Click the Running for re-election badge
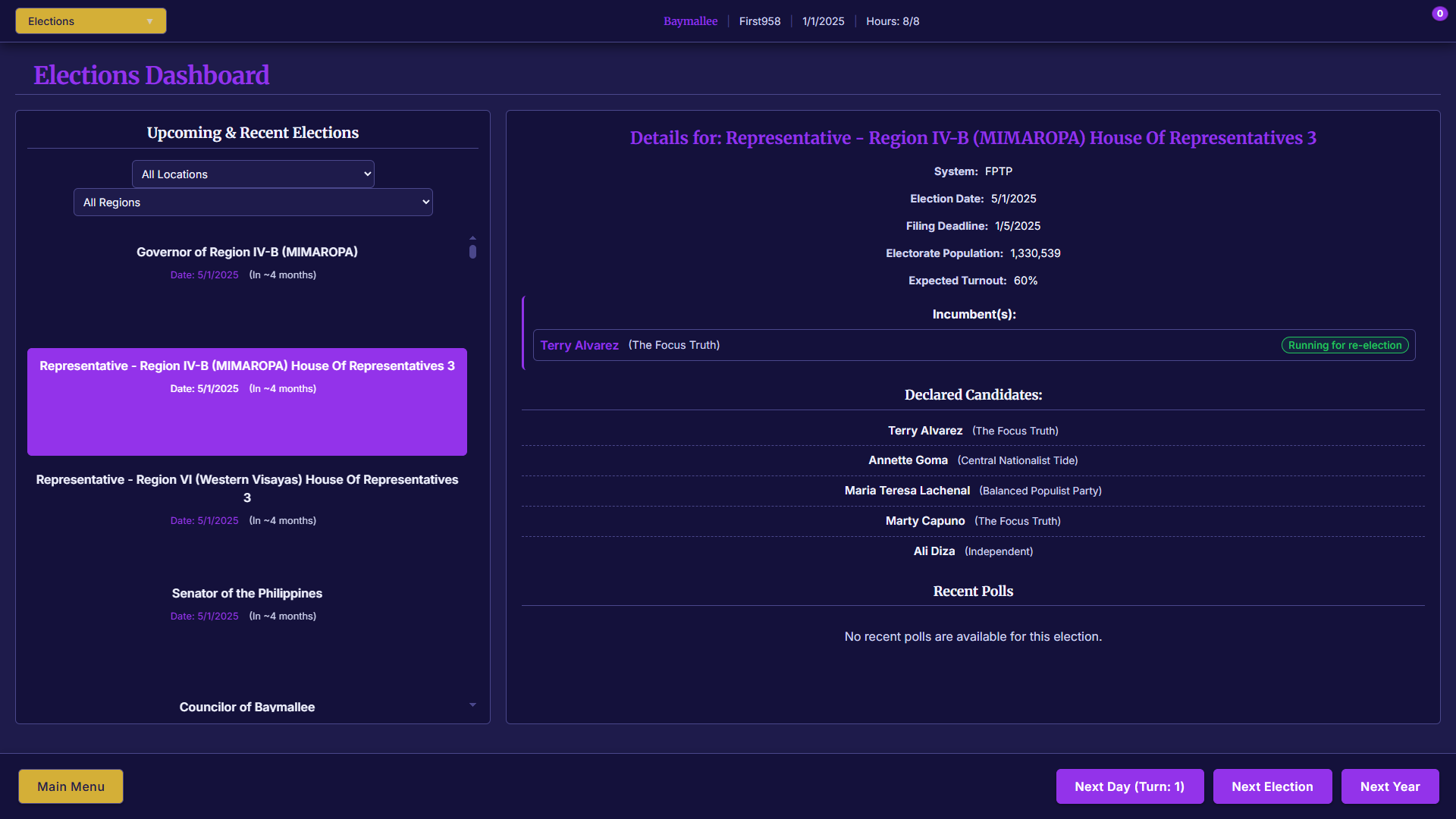The height and width of the screenshot is (819, 1456). click(1344, 345)
